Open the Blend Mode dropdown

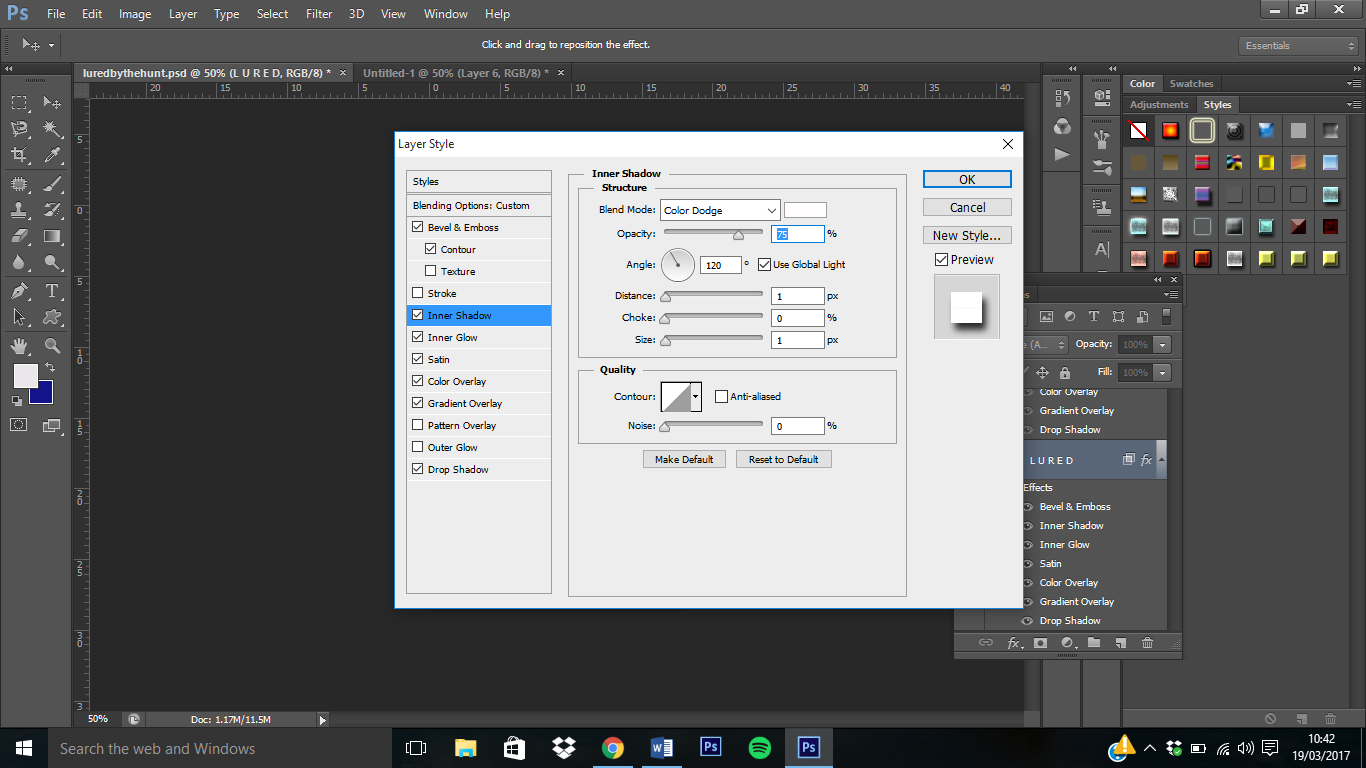720,210
